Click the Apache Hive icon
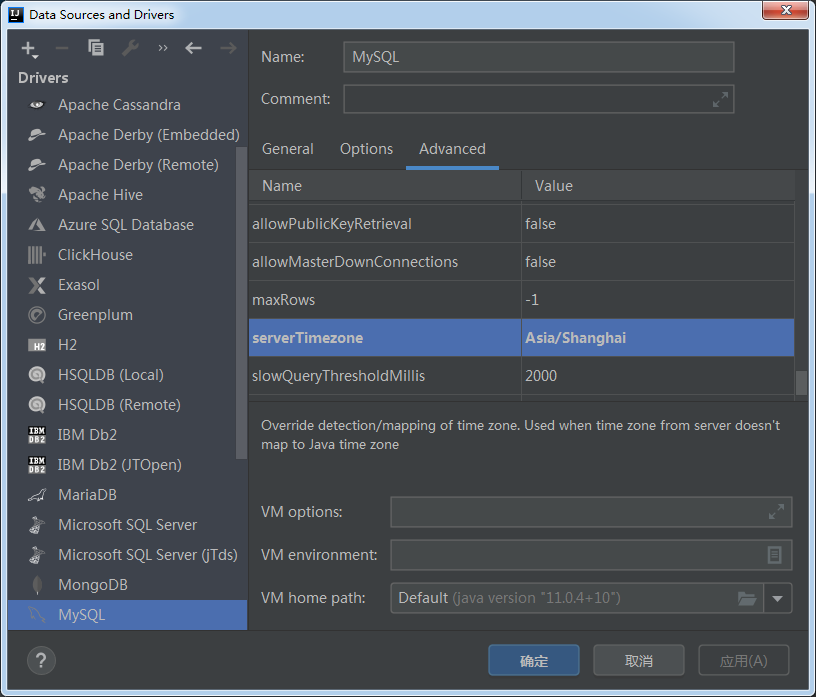816x697 pixels. point(37,195)
